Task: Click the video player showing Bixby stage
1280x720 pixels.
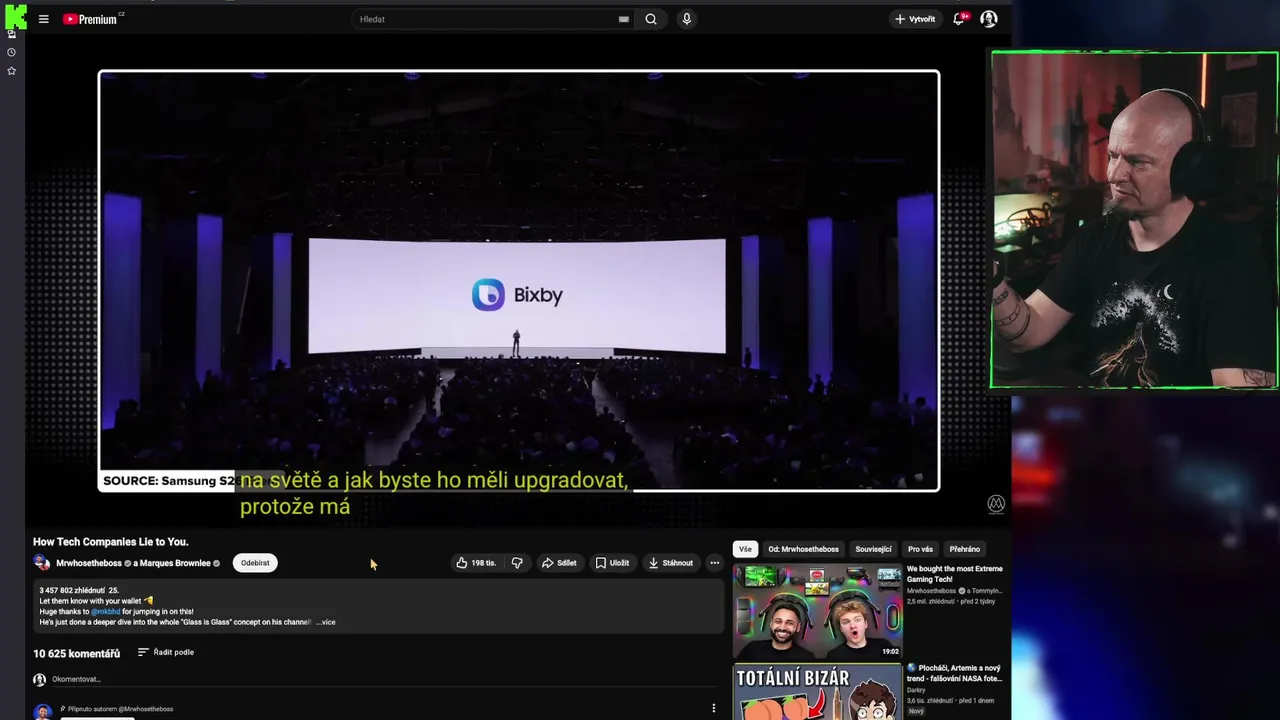Action: (518, 281)
